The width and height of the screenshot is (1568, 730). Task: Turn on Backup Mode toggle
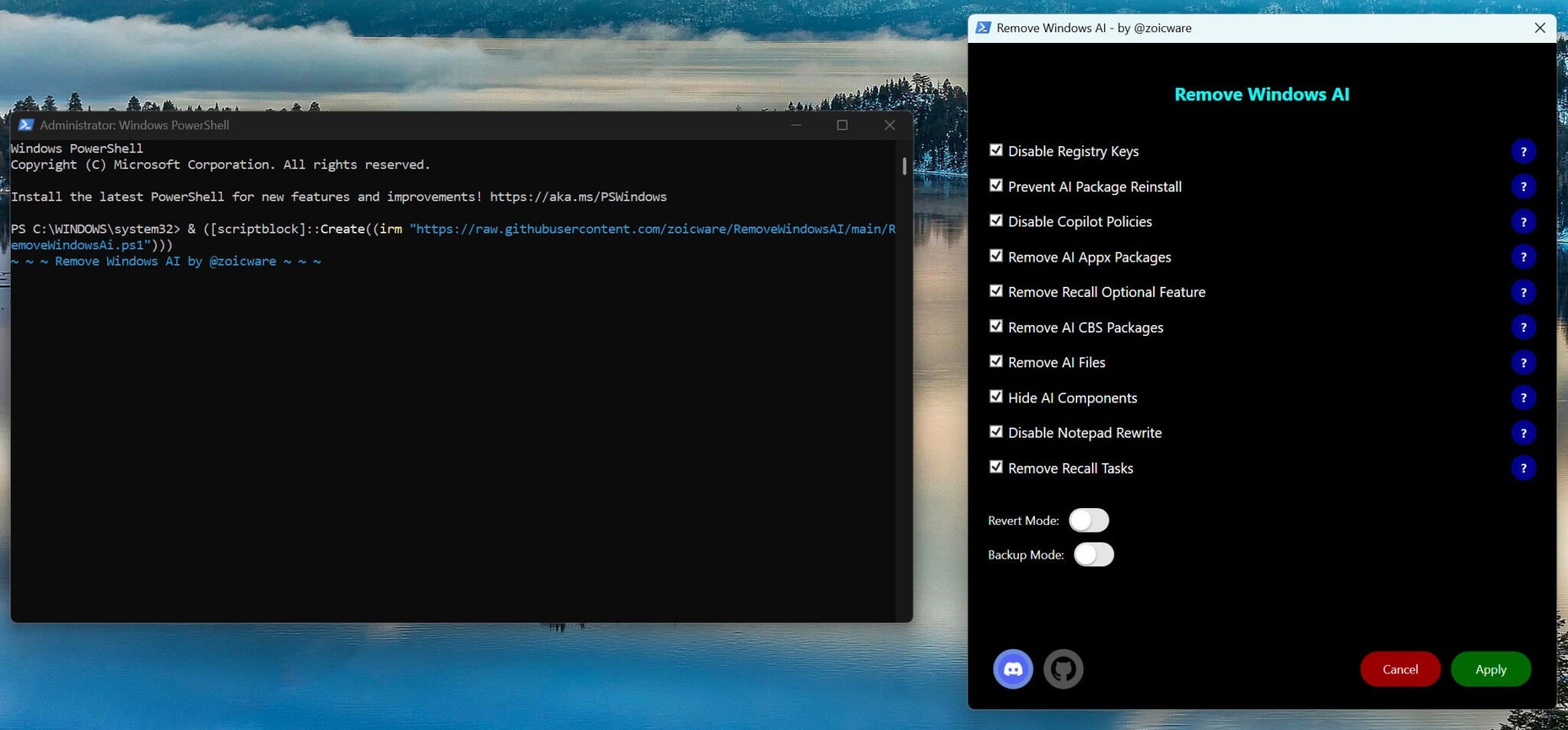(1093, 555)
